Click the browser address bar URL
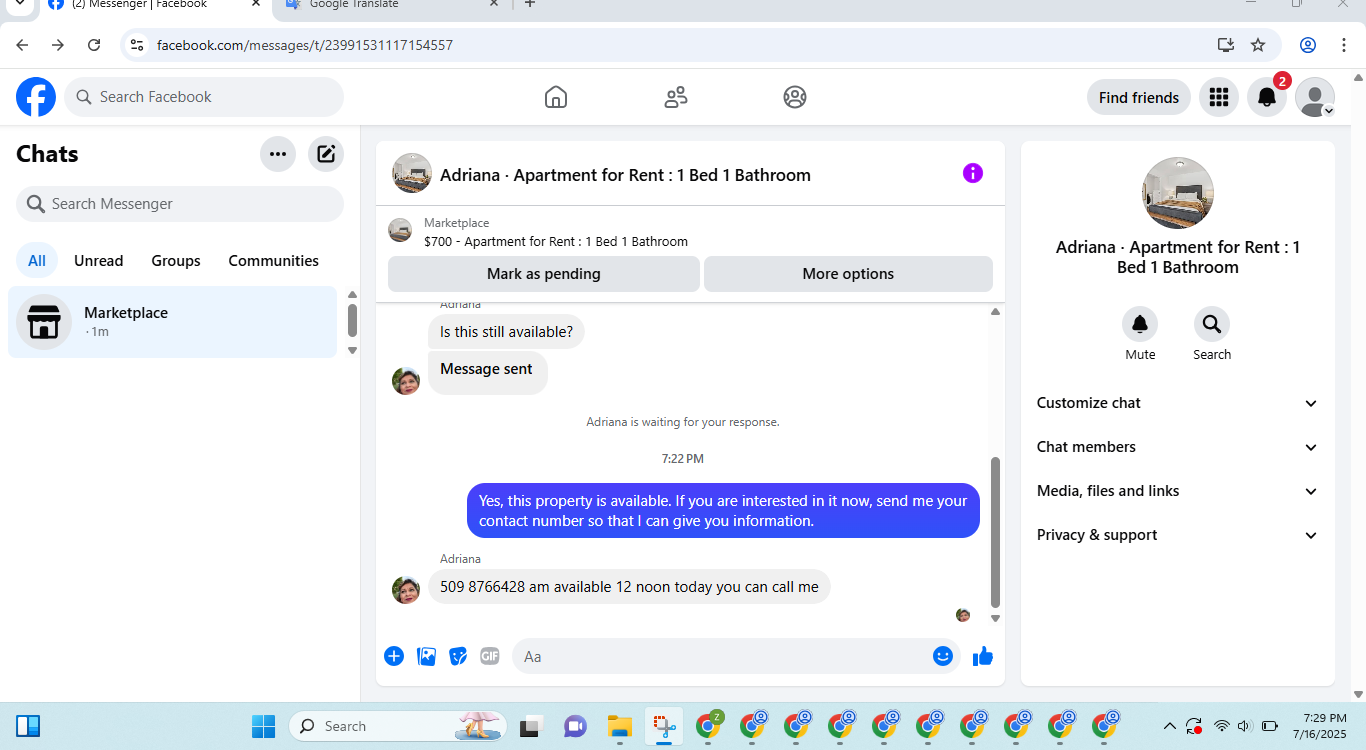The width and height of the screenshot is (1366, 750). point(305,45)
